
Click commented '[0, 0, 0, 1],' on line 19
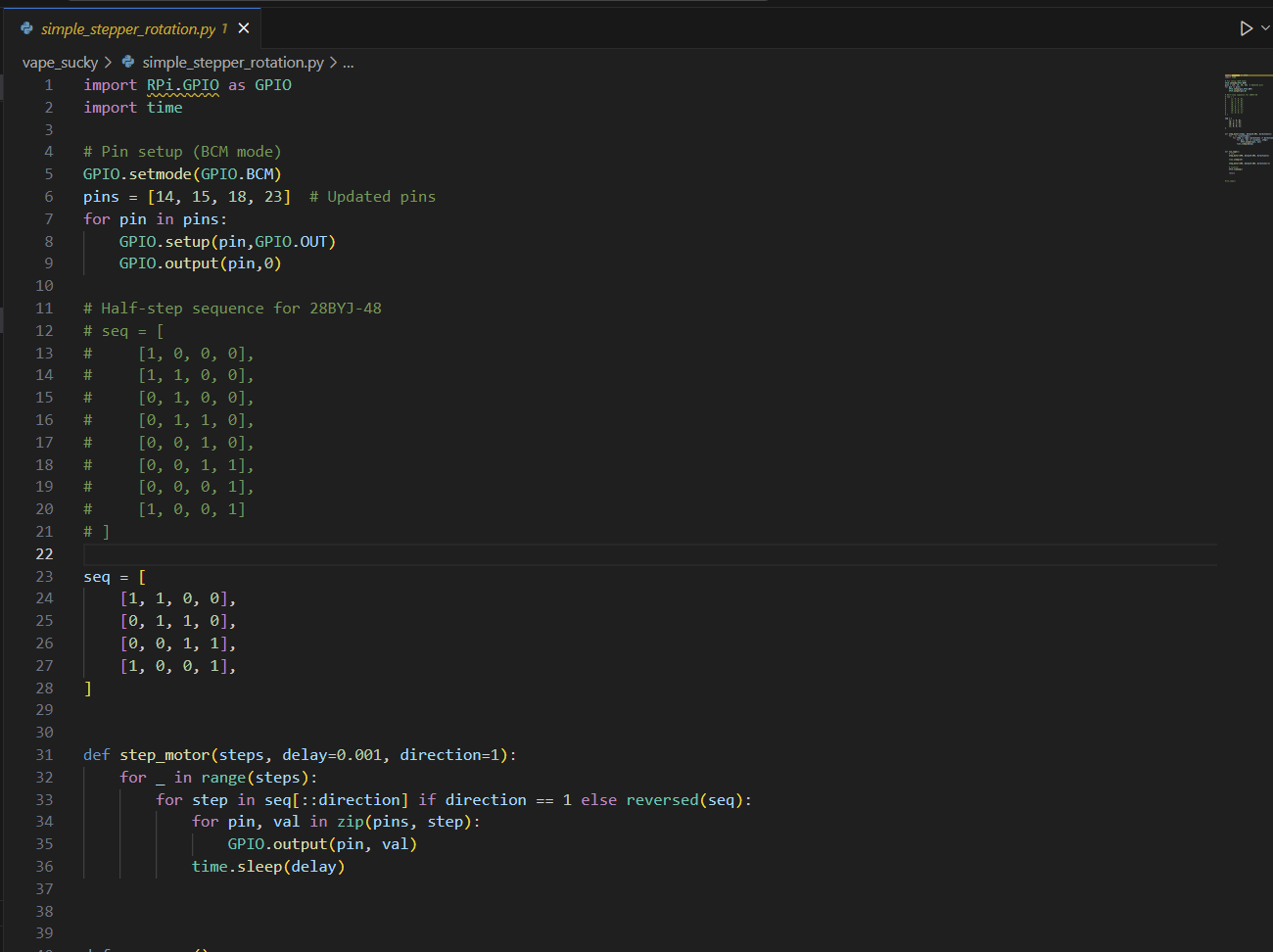[x=196, y=487]
